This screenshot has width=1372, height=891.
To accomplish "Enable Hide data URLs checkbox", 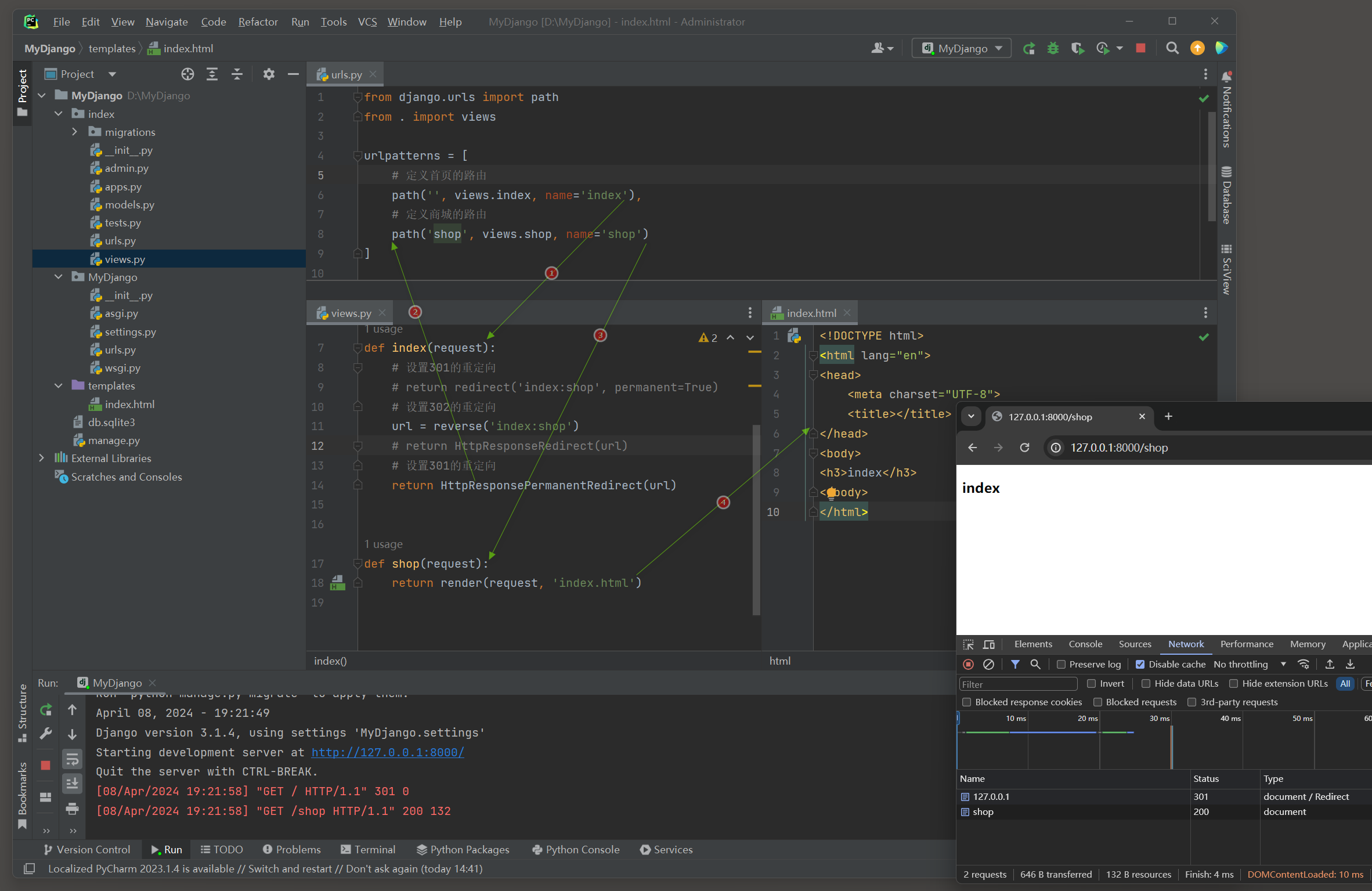I will [x=1146, y=683].
